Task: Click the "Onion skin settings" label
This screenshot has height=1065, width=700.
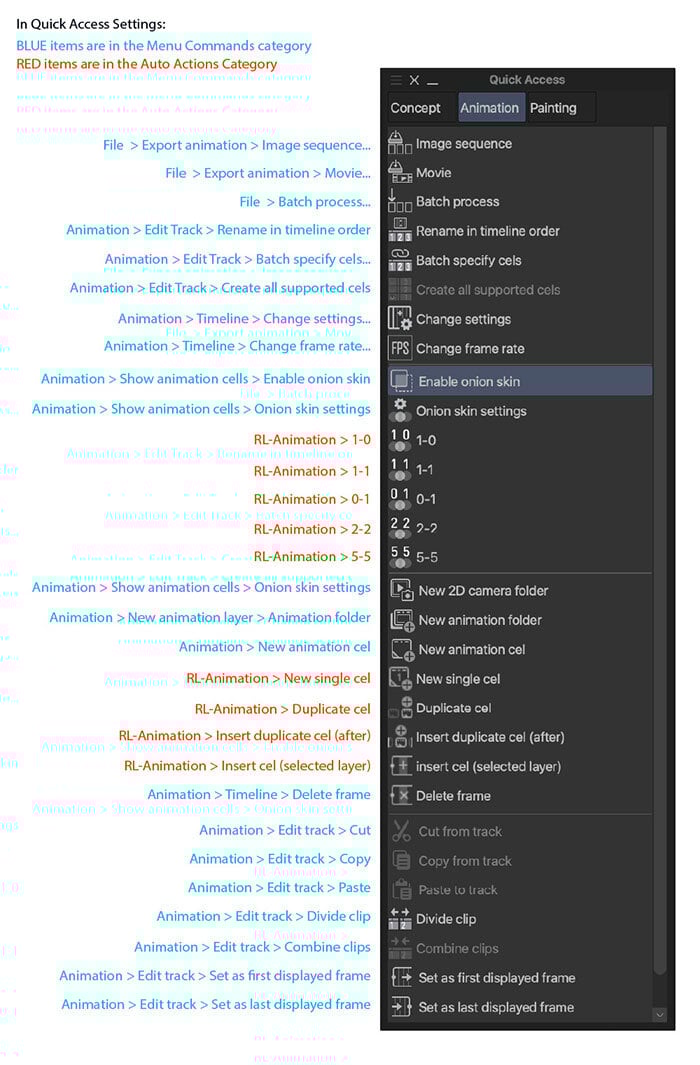Action: [471, 411]
